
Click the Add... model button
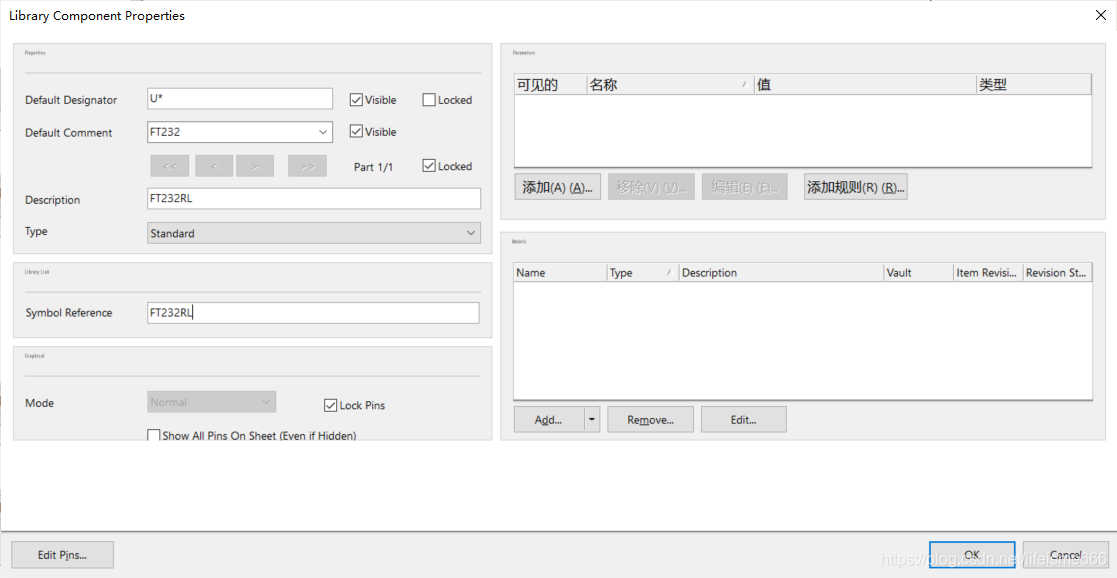549,420
